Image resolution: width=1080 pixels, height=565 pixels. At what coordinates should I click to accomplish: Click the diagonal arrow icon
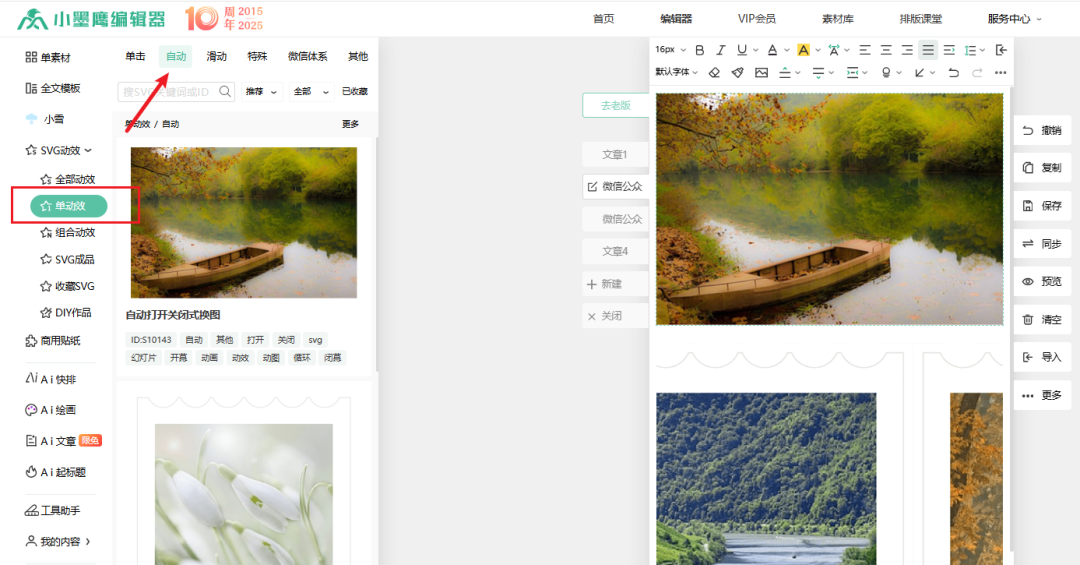[920, 72]
